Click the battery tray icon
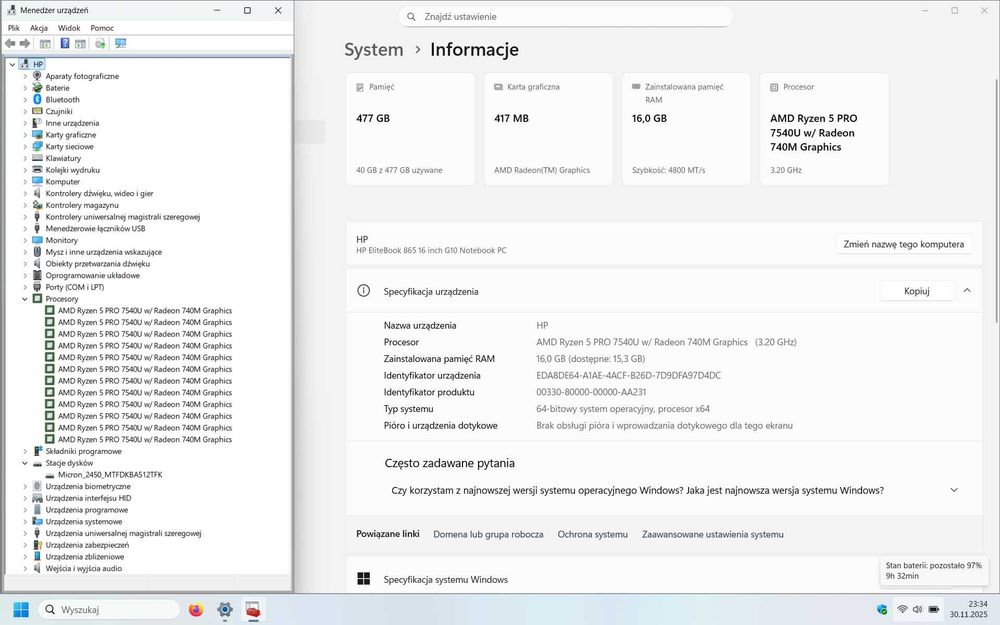Viewport: 1000px width, 625px height. 933,609
